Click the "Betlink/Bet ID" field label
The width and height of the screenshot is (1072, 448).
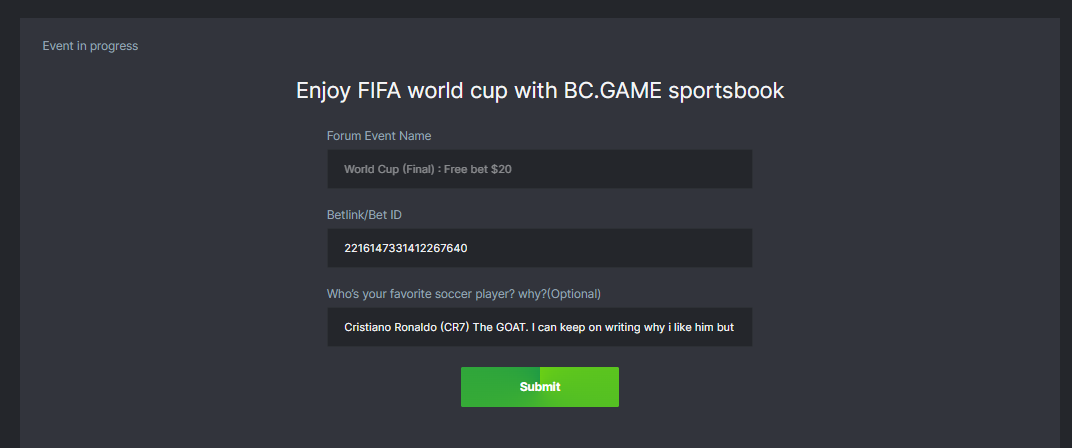click(x=365, y=215)
